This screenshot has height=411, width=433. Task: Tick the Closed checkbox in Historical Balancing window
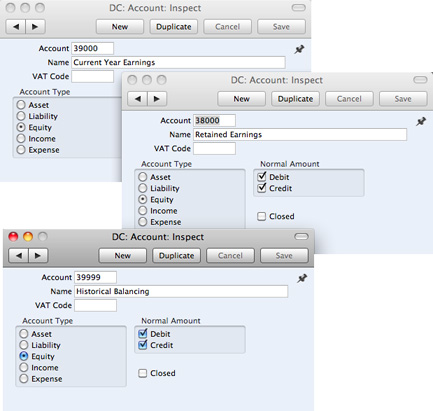[142, 373]
